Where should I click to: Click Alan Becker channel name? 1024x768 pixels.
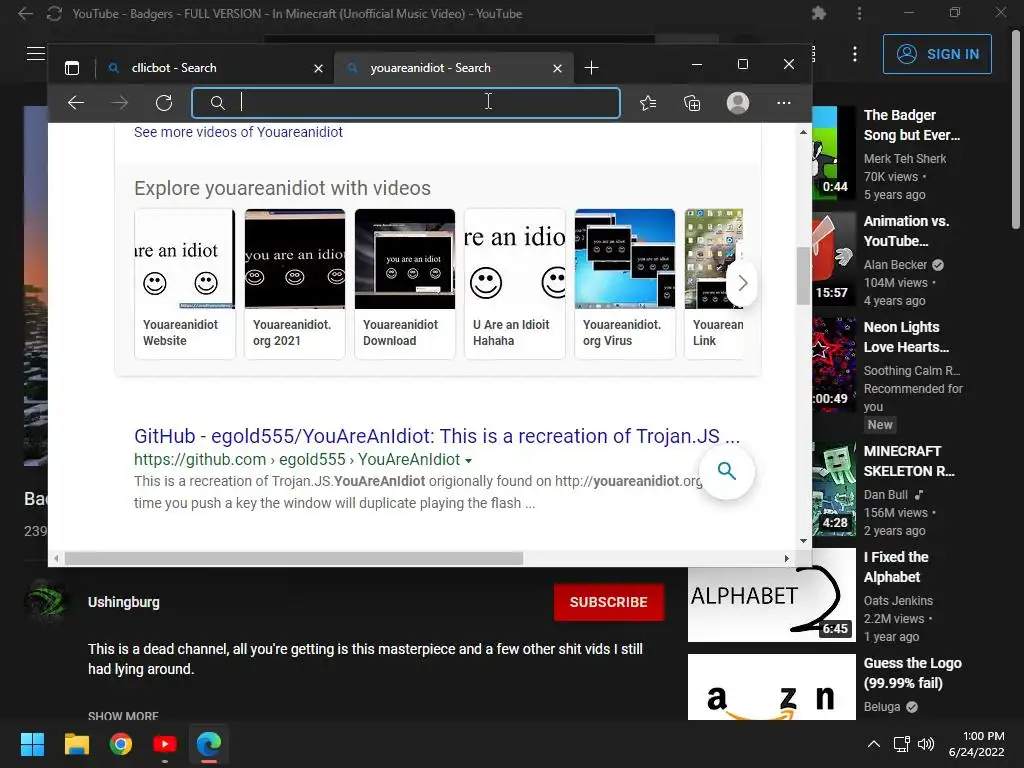click(x=895, y=264)
